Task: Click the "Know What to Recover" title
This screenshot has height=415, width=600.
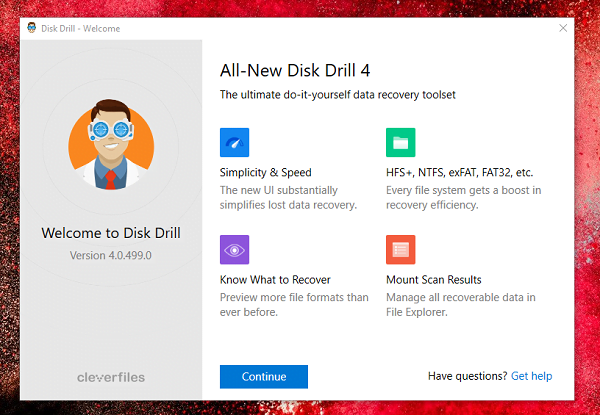Action: tap(275, 280)
